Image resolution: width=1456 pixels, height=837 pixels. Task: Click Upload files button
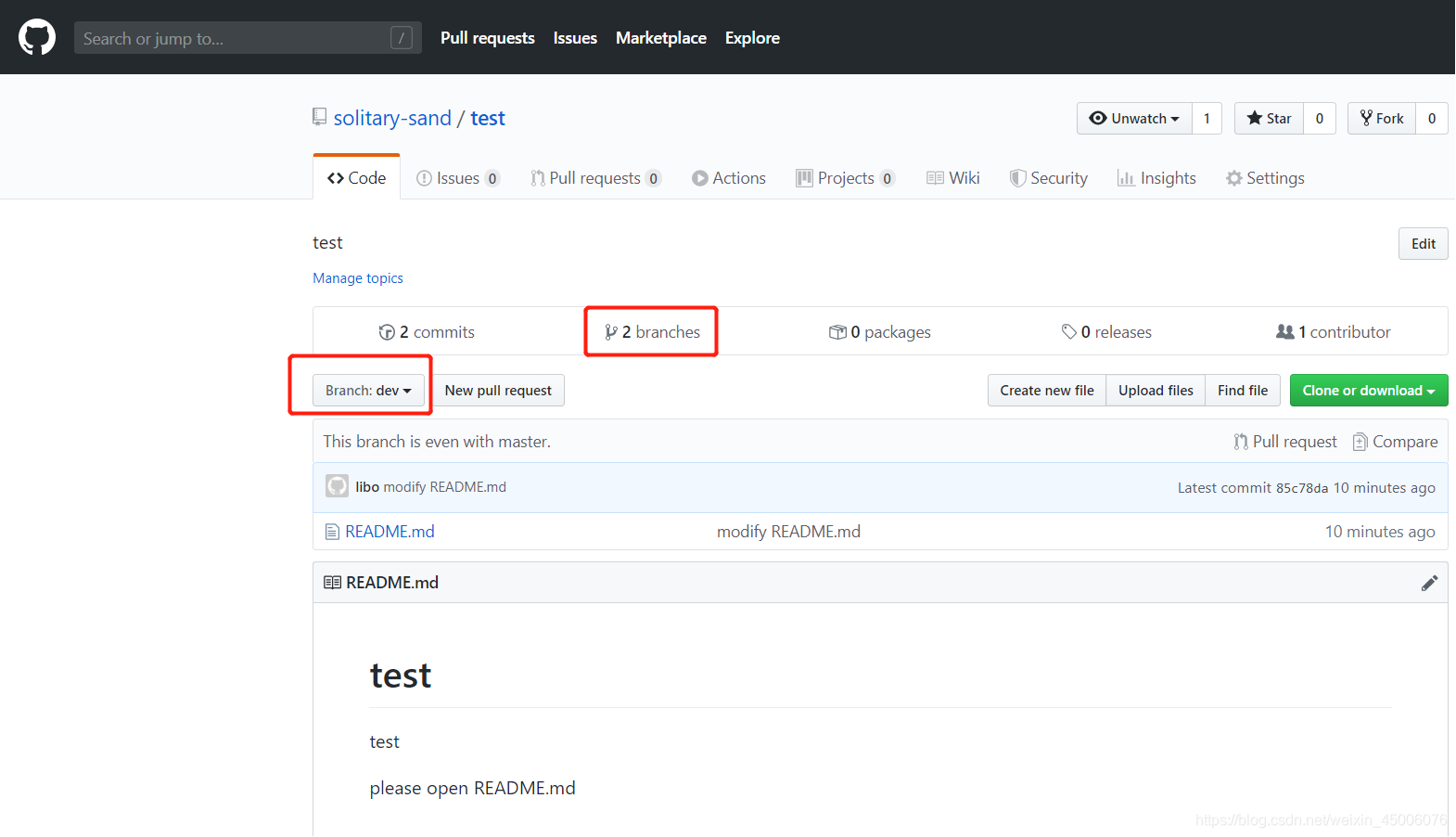click(1156, 391)
